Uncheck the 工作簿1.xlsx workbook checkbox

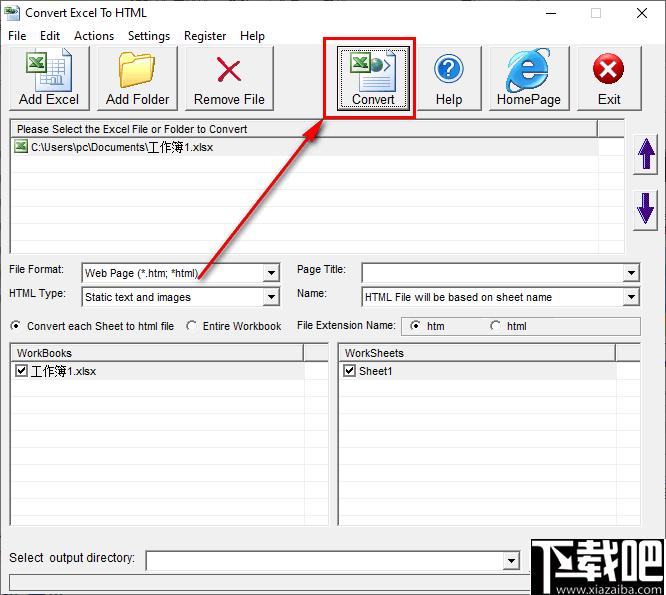pyautogui.click(x=21, y=370)
